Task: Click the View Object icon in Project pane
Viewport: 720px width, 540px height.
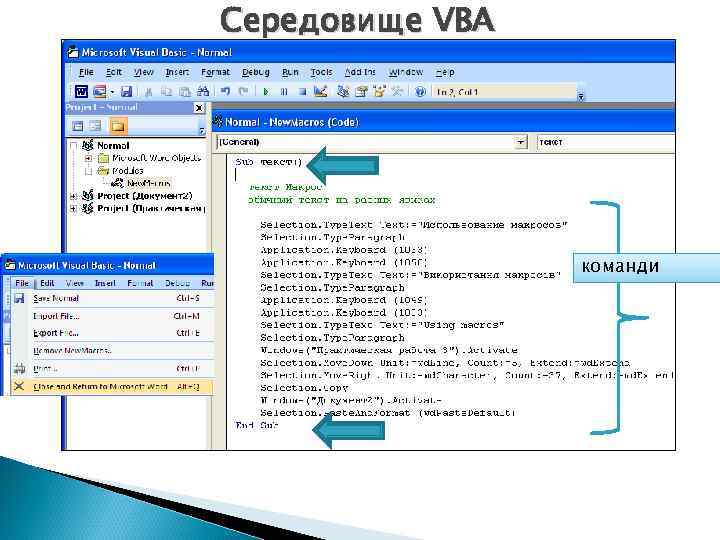Action: tap(96, 126)
